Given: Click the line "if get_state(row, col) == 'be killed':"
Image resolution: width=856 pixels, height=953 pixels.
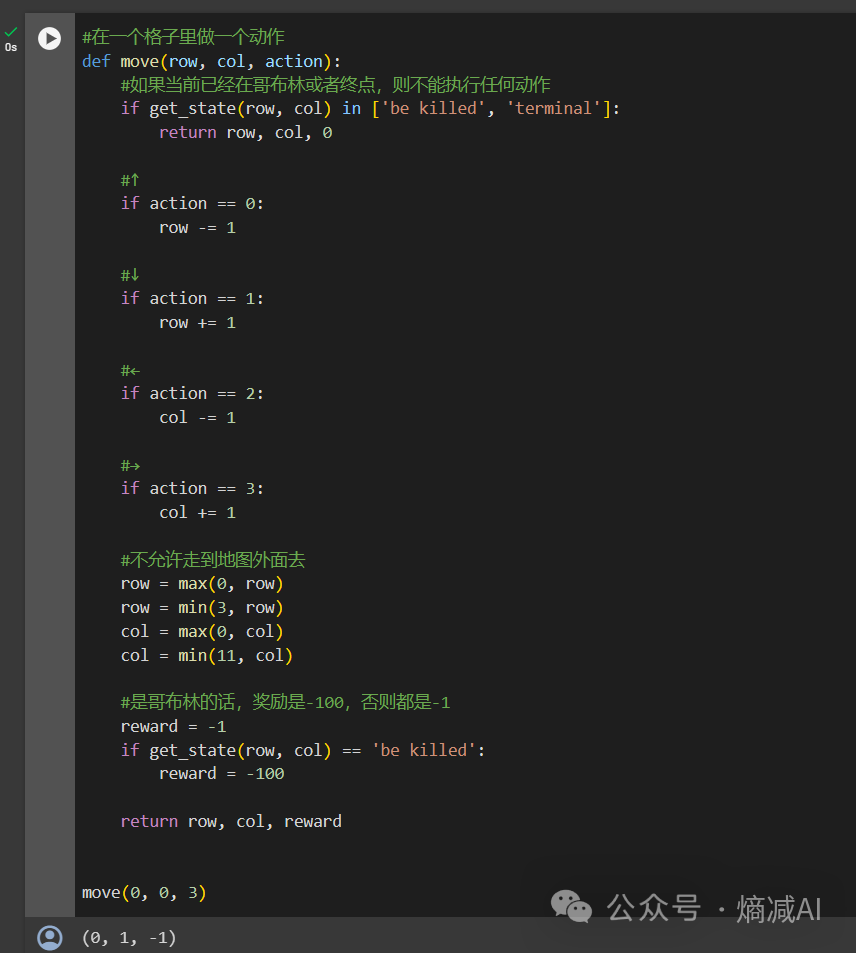Looking at the screenshot, I should pyautogui.click(x=303, y=750).
